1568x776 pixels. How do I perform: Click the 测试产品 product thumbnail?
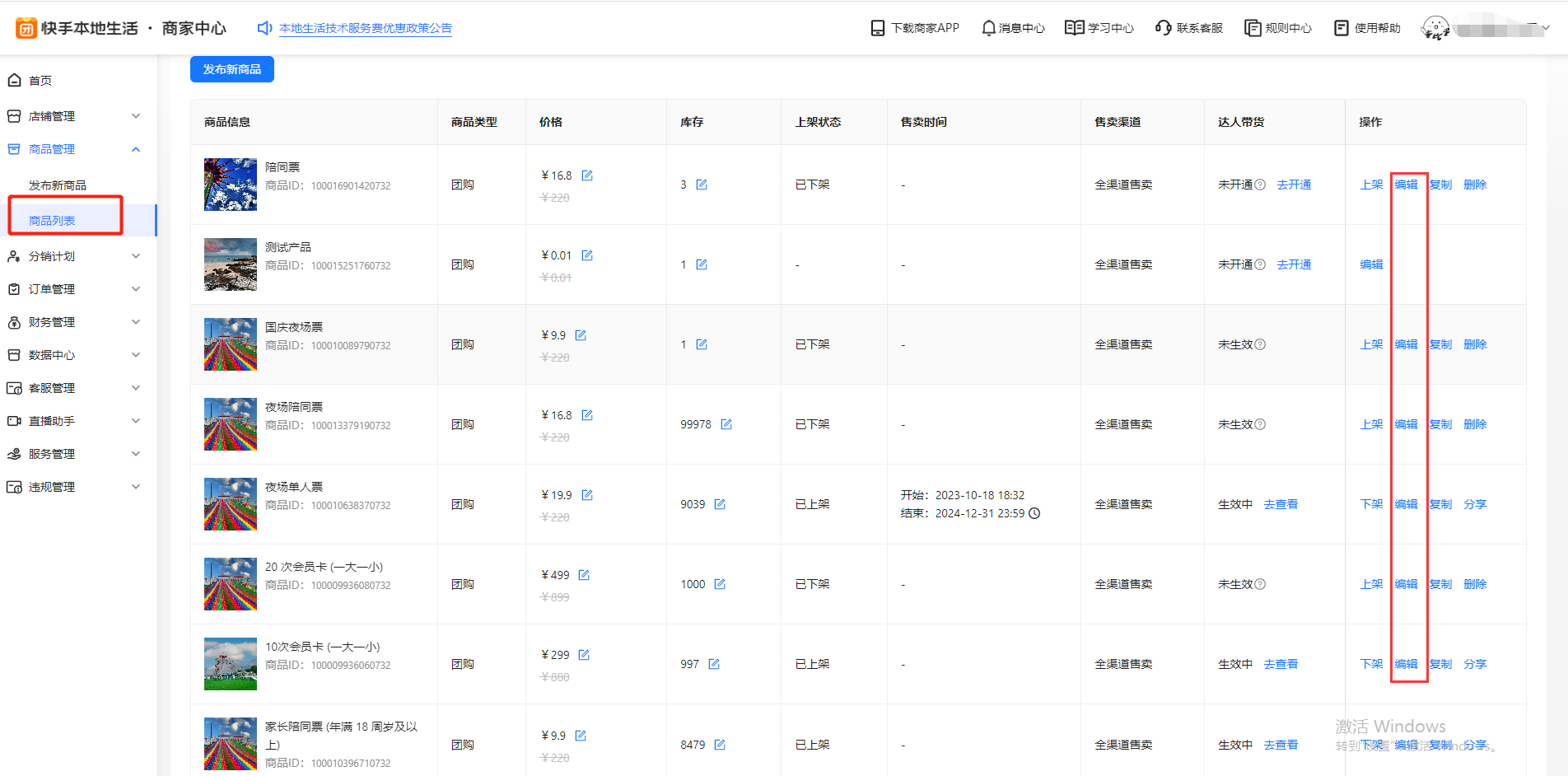click(231, 264)
